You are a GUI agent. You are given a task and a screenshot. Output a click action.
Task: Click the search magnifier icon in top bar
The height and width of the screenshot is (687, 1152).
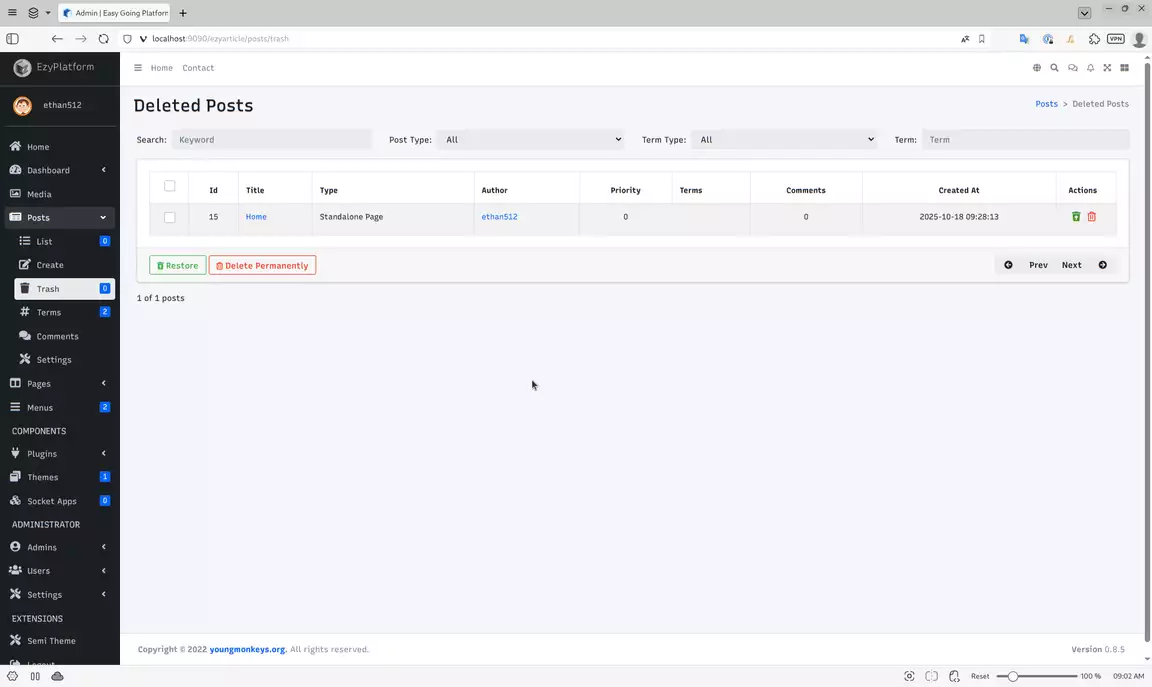point(1054,68)
